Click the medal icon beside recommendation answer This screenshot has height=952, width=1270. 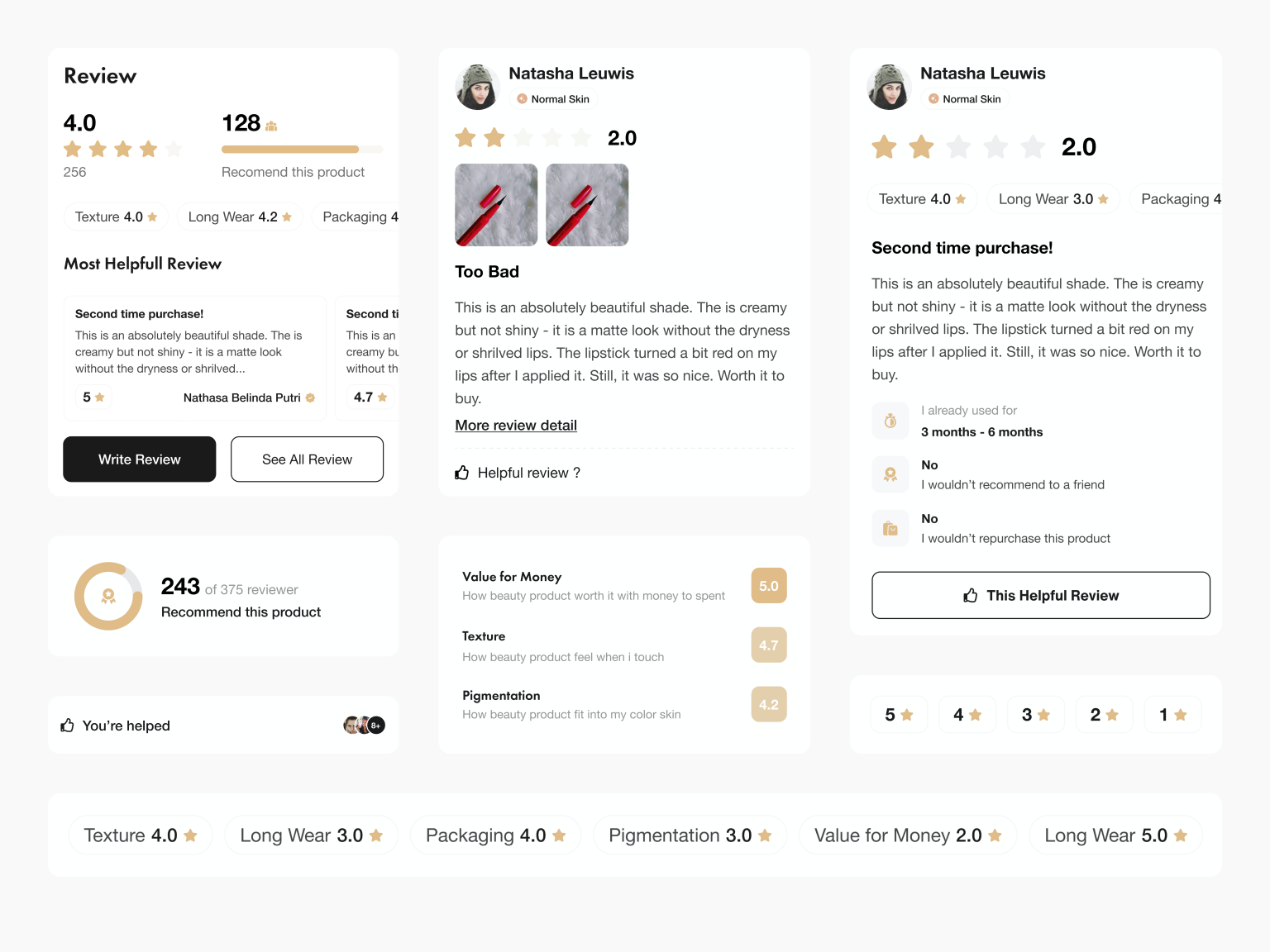point(890,474)
